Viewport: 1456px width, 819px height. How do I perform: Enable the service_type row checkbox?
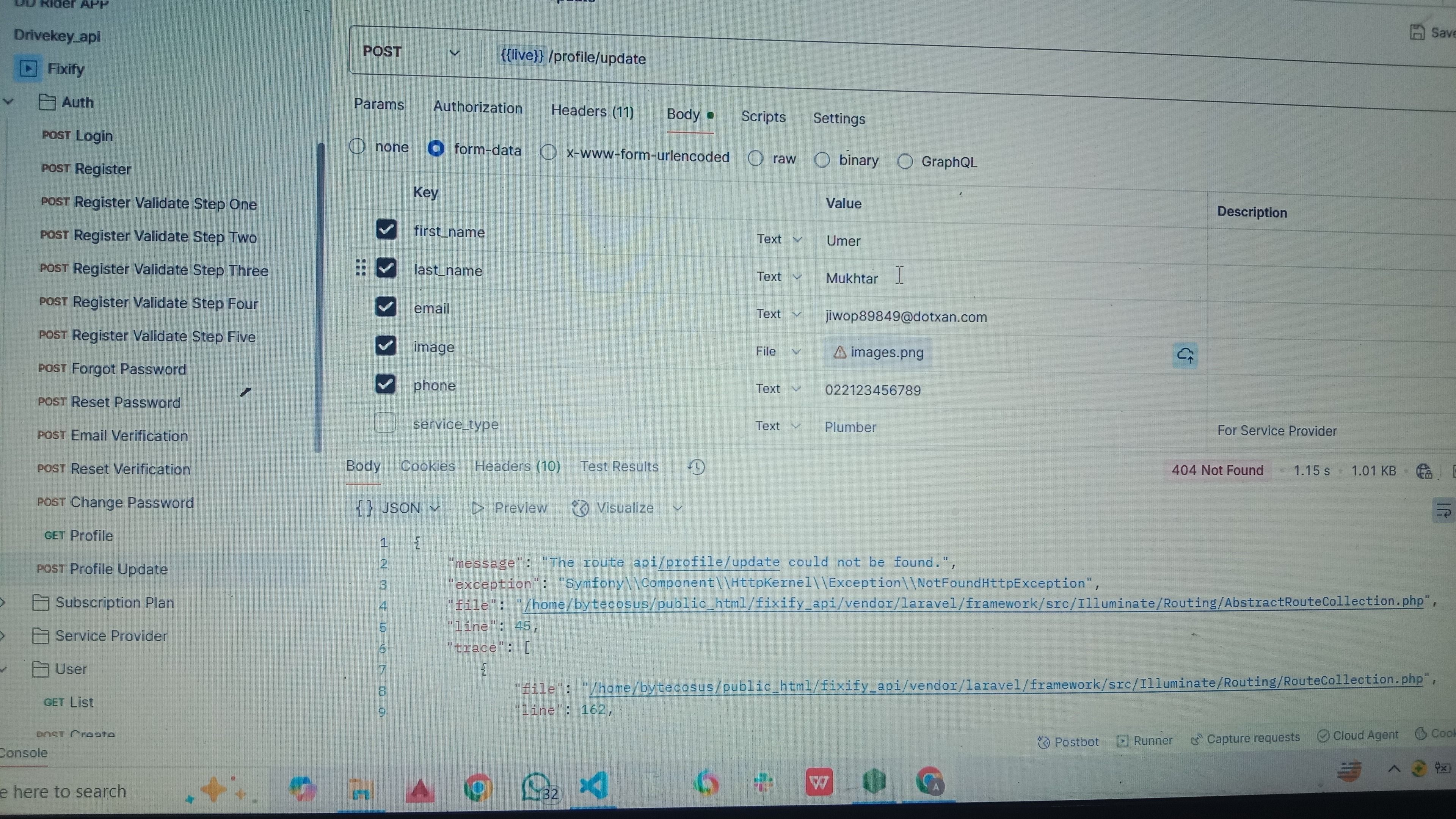pyautogui.click(x=385, y=423)
